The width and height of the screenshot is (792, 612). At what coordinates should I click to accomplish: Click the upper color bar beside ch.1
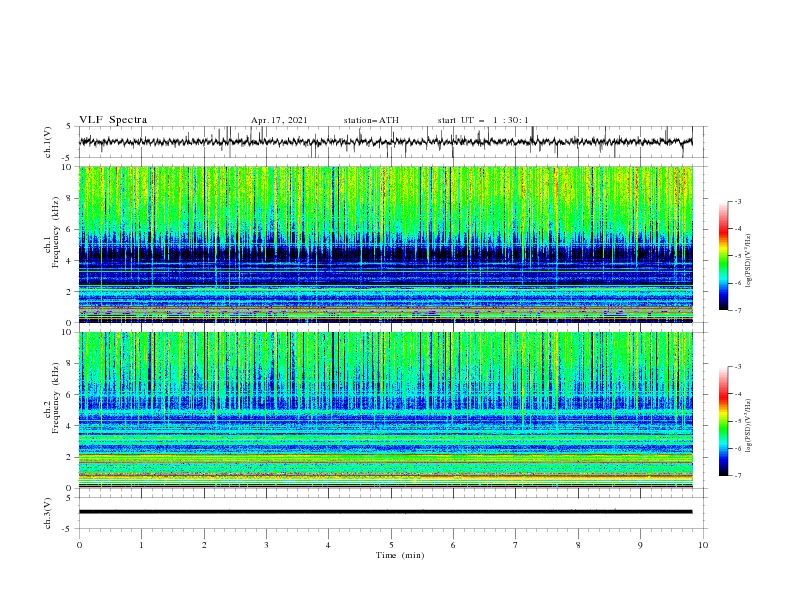coord(723,256)
